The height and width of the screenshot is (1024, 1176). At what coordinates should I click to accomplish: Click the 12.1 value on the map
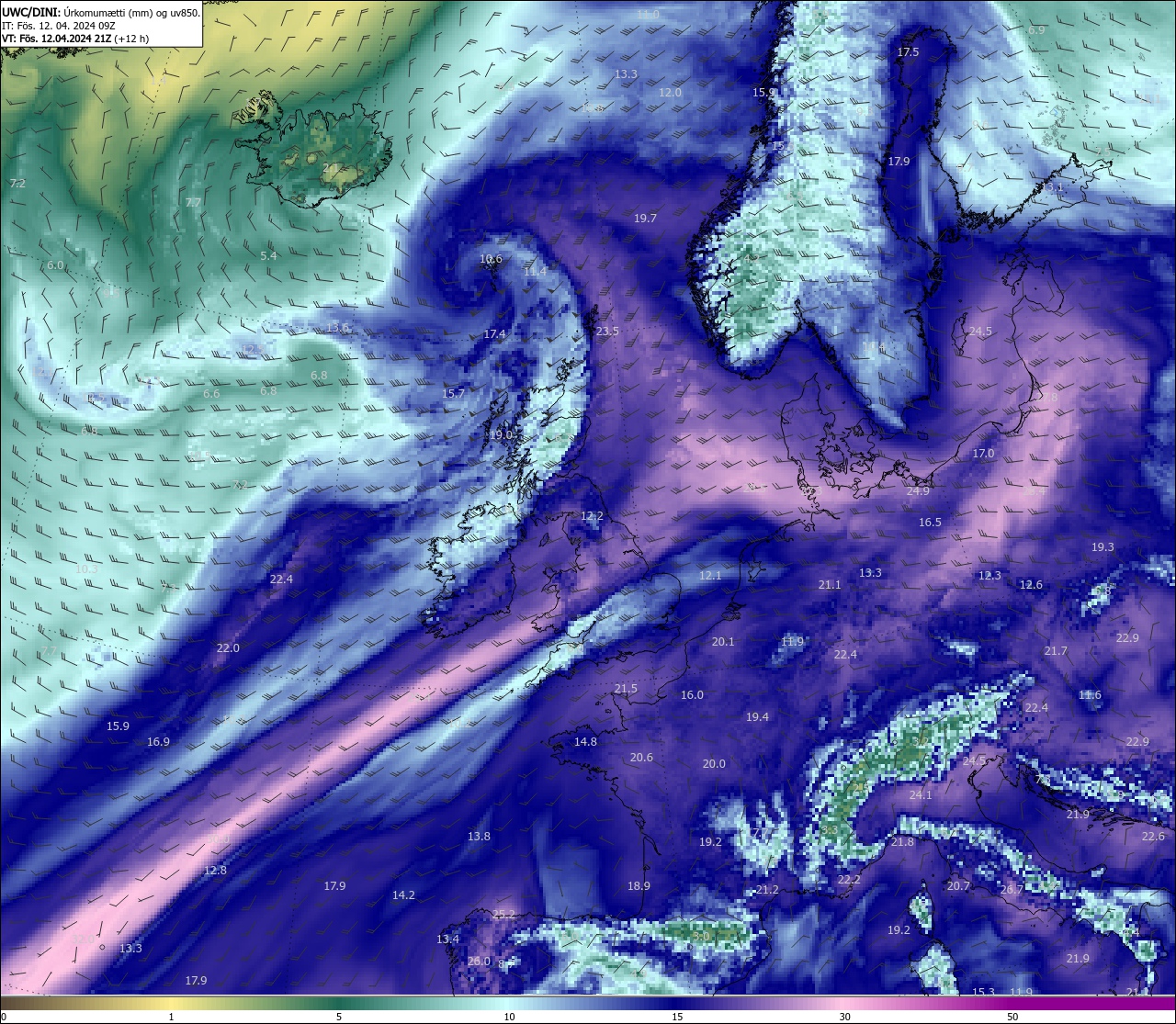tap(710, 576)
